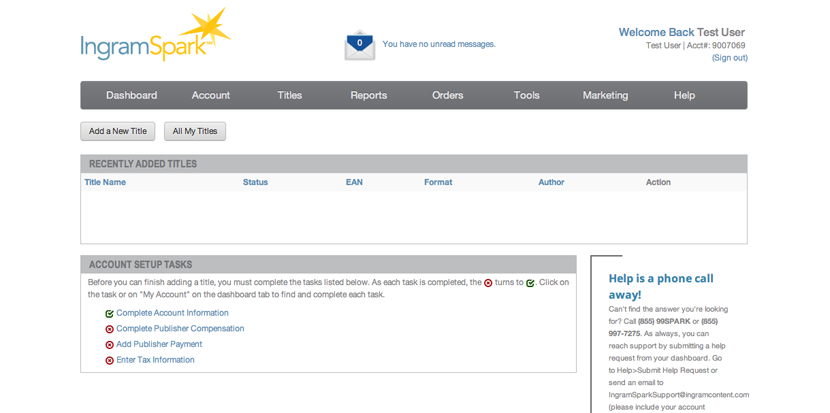The image size is (830, 413).
Task: Click the 'Help is a phone call away!' heading
Action: pos(661,286)
